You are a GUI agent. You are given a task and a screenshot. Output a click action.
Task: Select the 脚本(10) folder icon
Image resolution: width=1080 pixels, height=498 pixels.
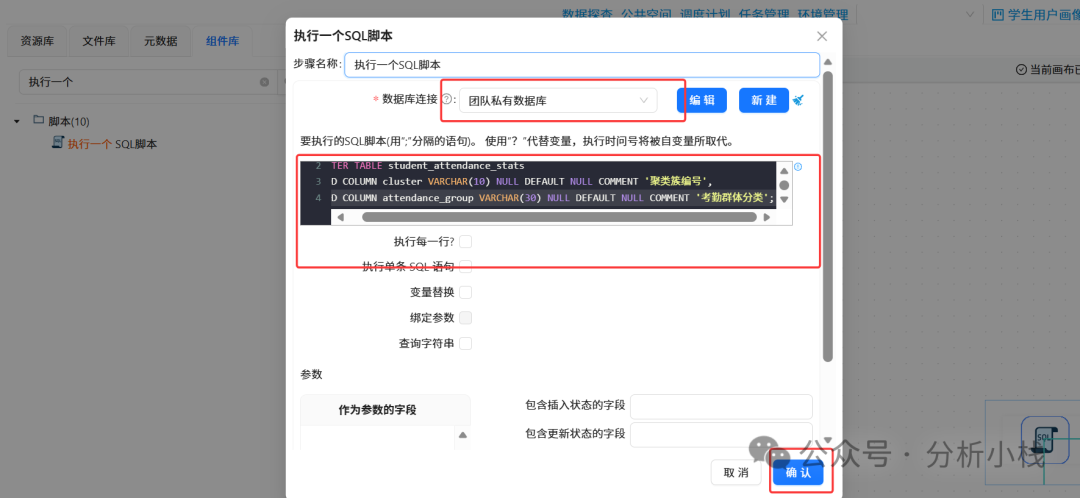click(39, 121)
